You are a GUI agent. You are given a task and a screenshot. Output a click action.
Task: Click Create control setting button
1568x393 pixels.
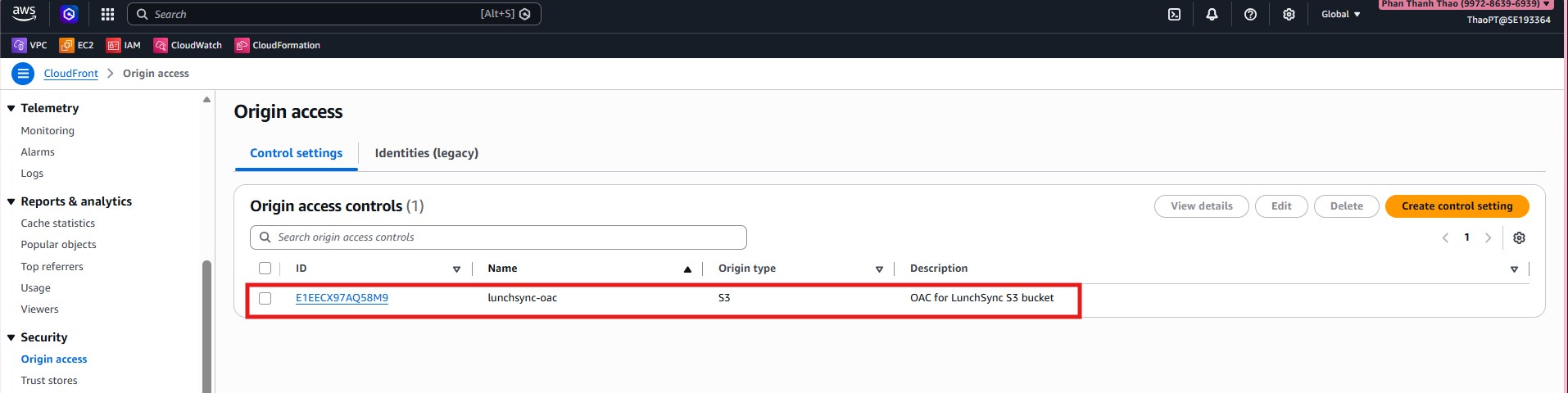point(1457,206)
